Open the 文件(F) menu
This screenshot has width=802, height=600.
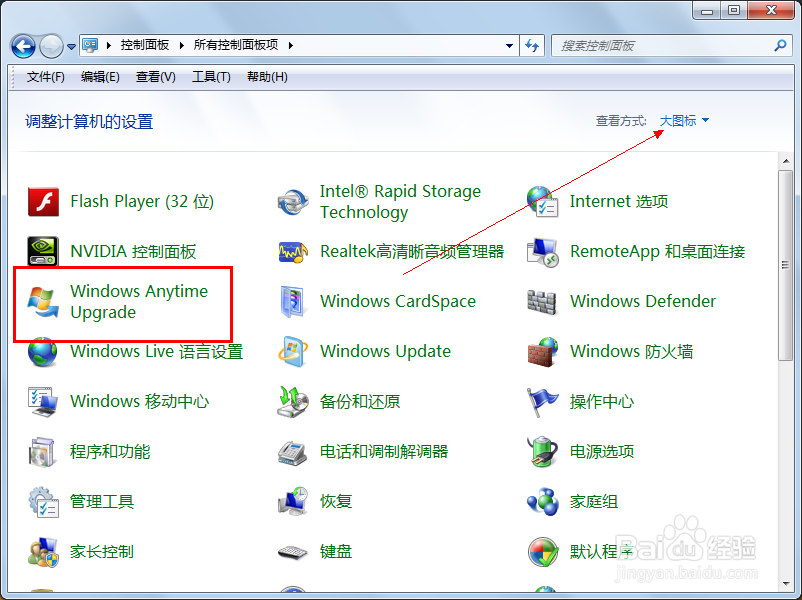(x=46, y=77)
